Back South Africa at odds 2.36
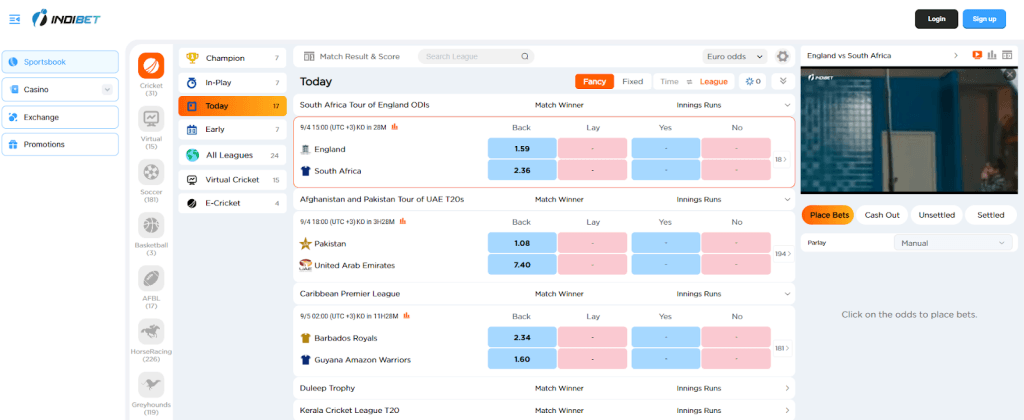 click(x=522, y=170)
